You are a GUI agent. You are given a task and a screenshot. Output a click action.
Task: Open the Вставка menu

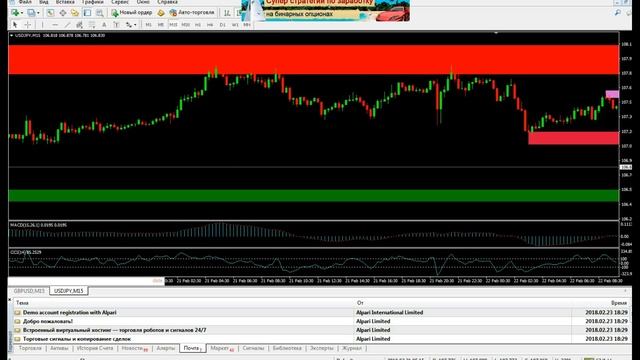coord(65,2)
